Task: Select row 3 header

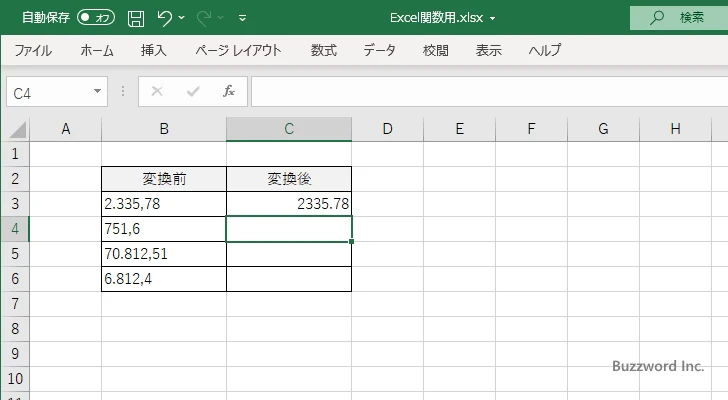Action: tap(15, 204)
